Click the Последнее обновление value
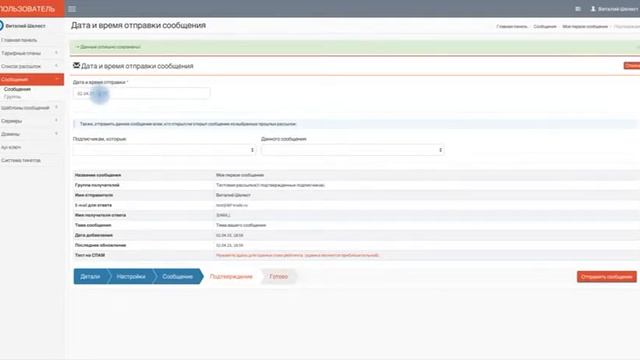Screen dimensions: 640x360 point(229,245)
